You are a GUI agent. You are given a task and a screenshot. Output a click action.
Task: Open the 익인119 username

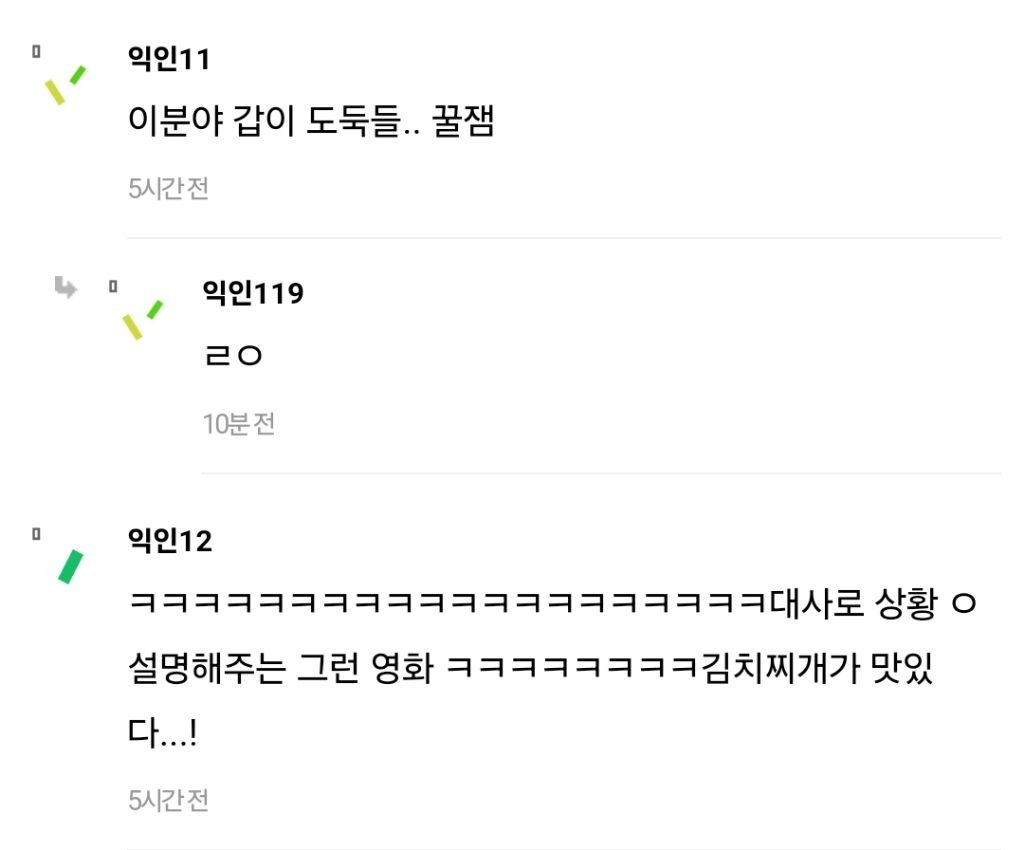click(253, 292)
